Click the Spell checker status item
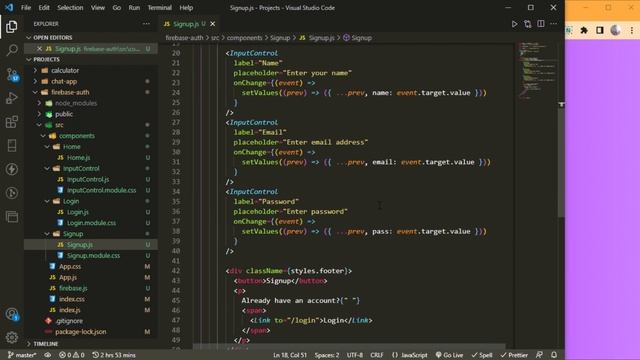640x360 pixels. tap(482, 355)
